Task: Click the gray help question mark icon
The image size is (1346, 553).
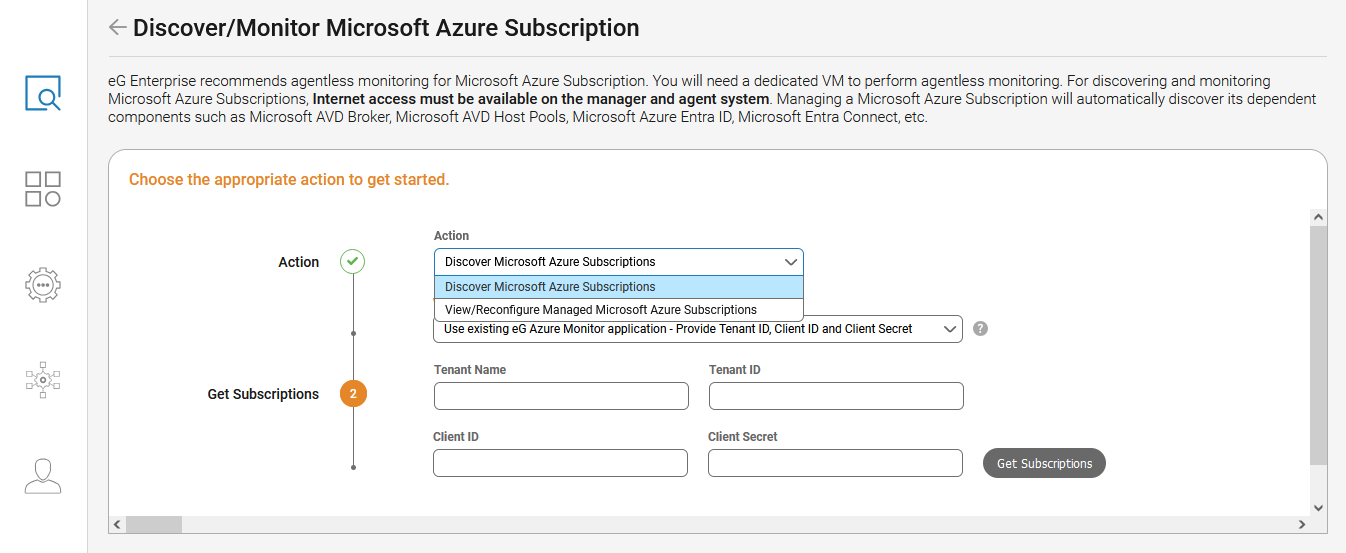Action: pos(980,328)
